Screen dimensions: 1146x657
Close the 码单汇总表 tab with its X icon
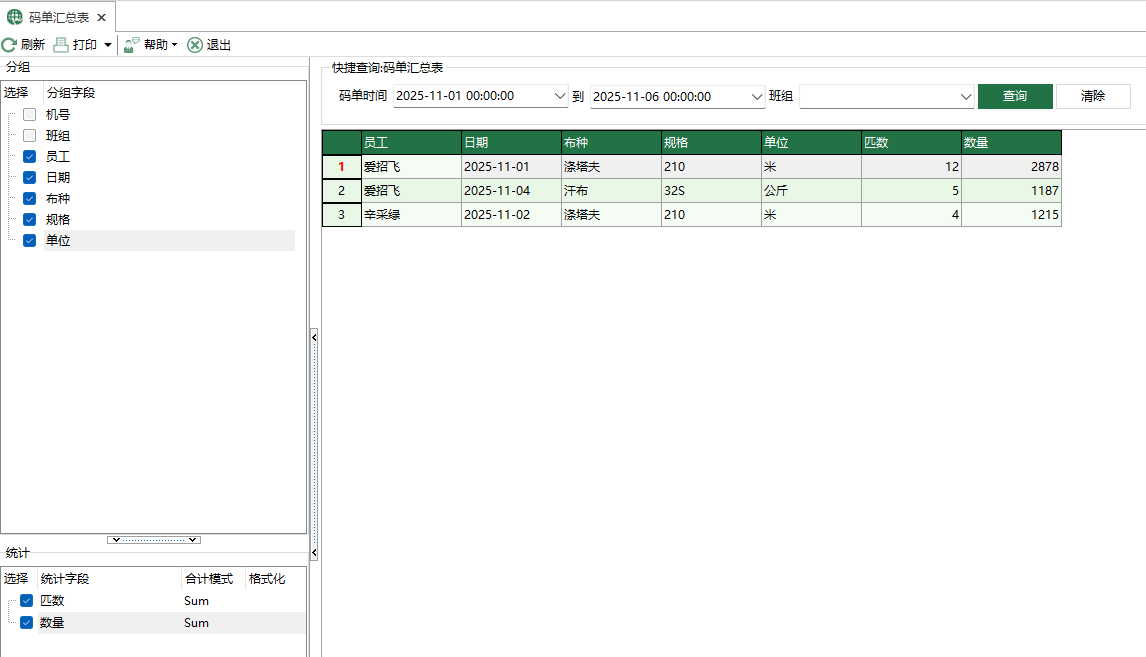(101, 17)
